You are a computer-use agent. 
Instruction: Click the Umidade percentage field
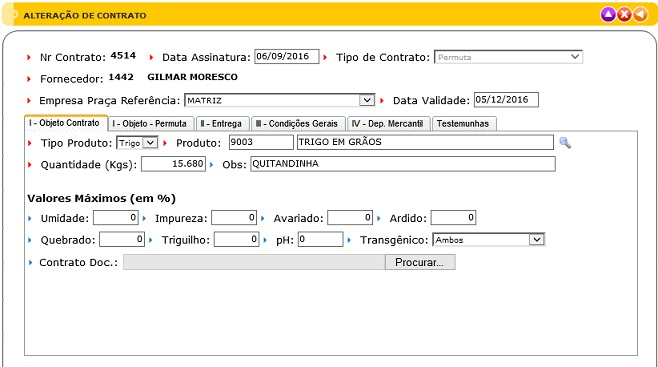pyautogui.click(x=116, y=217)
